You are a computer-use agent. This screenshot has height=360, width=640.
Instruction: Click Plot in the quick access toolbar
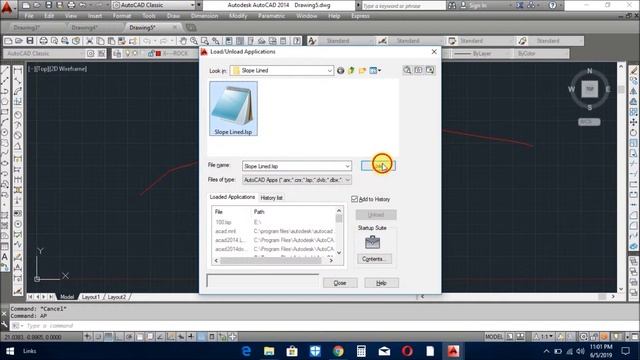coord(71,5)
